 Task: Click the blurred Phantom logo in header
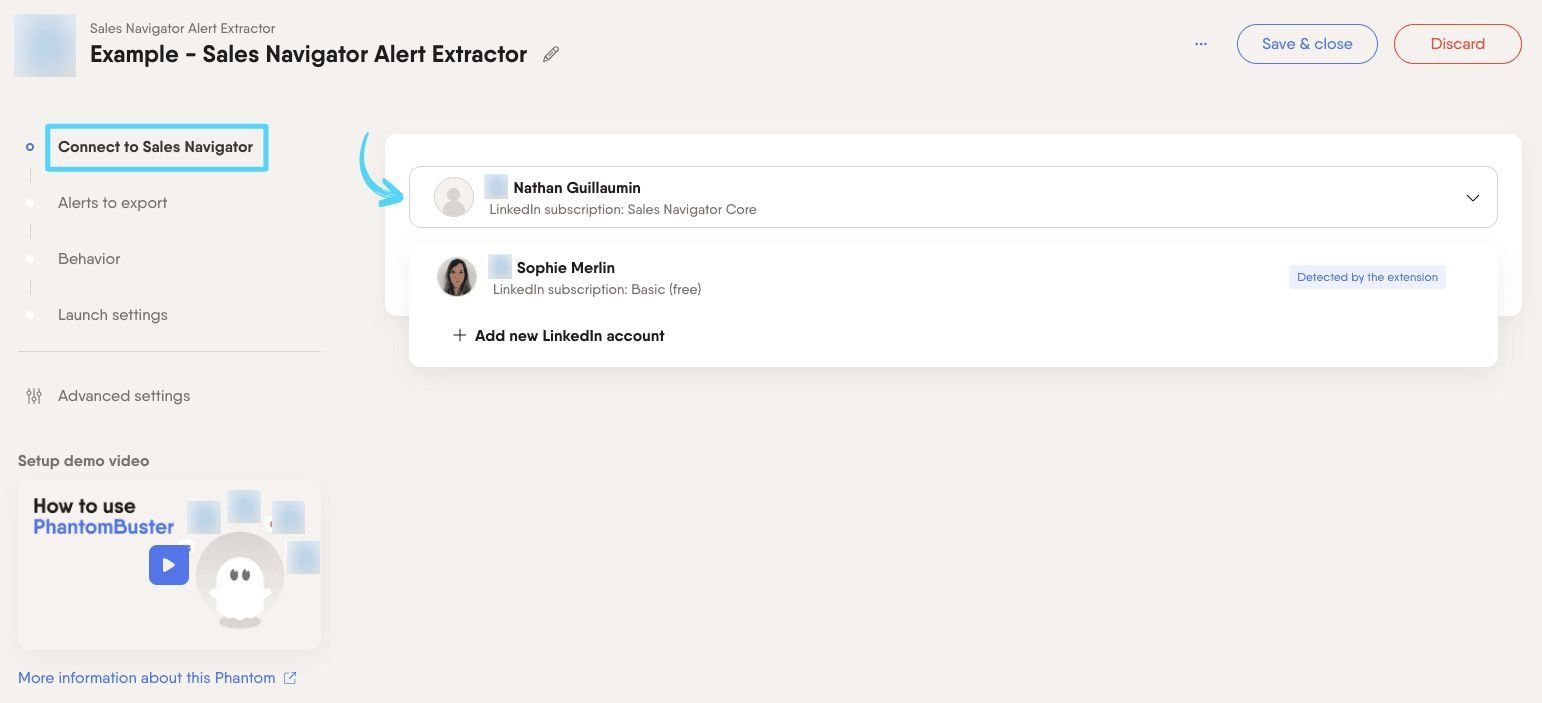(45, 46)
